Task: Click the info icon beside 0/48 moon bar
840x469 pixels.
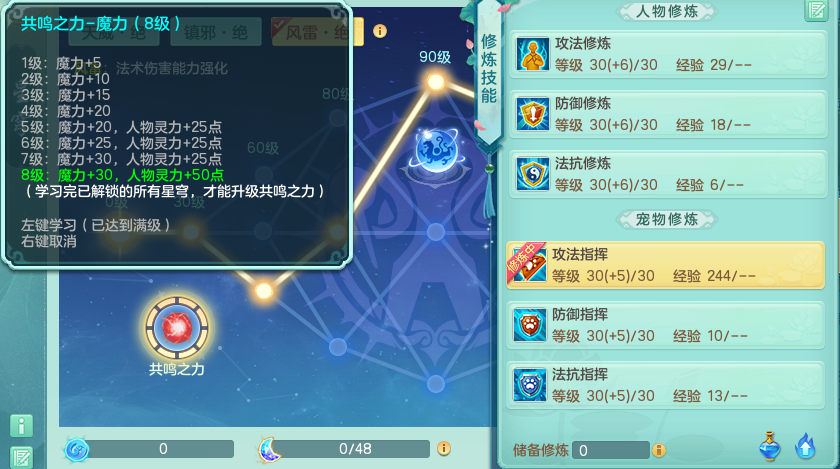Action: 444,448
